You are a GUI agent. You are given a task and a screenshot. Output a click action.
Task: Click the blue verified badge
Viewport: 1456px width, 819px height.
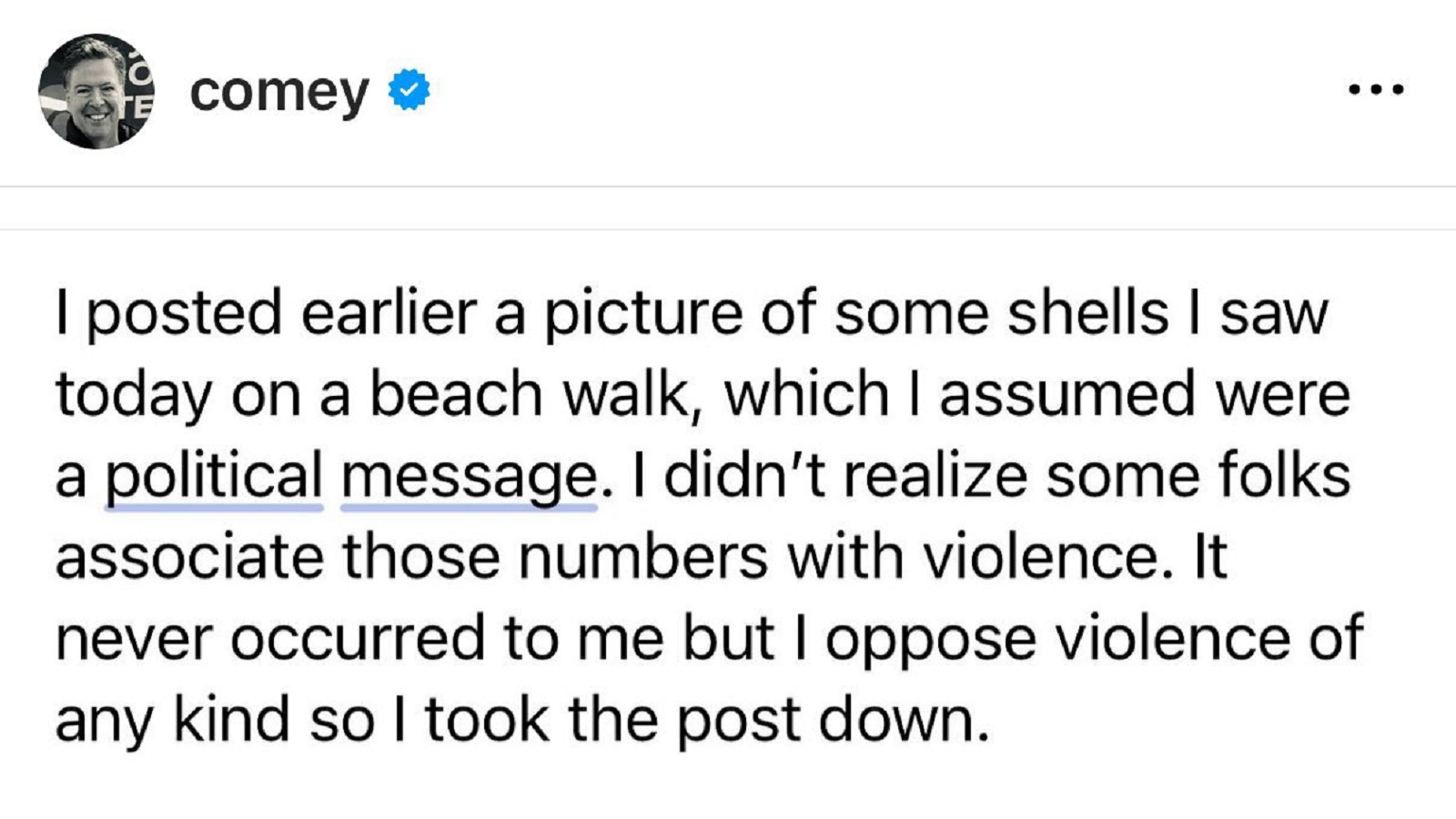coord(409,90)
